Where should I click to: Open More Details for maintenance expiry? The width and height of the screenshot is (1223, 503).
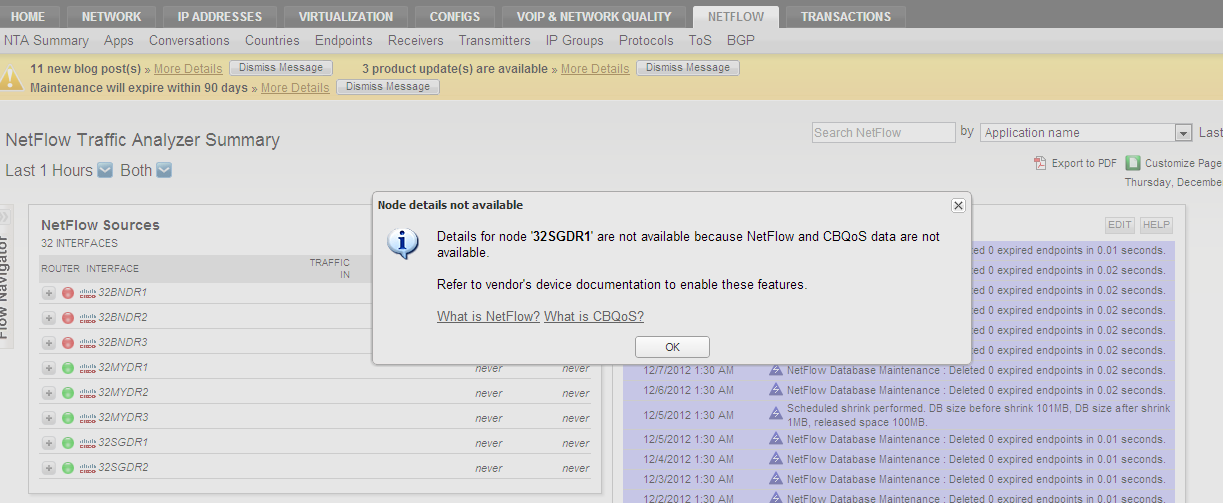pos(295,88)
